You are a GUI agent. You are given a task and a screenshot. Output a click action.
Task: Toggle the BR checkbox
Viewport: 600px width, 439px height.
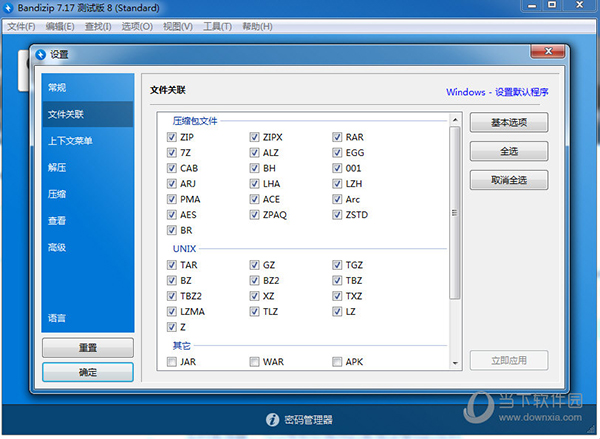(x=172, y=230)
